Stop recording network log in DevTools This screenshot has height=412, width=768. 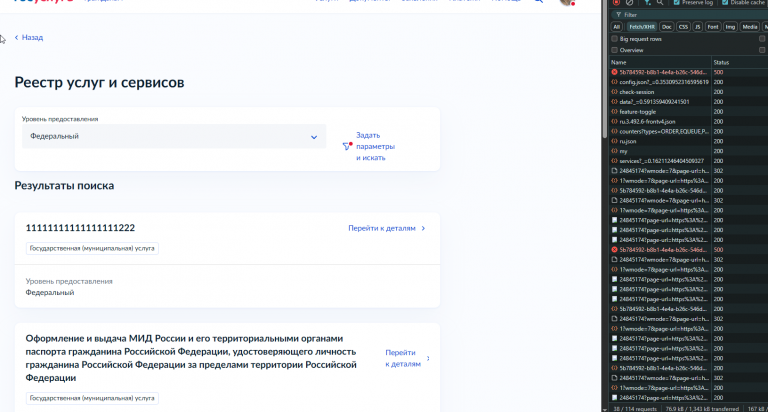tap(616, 2)
